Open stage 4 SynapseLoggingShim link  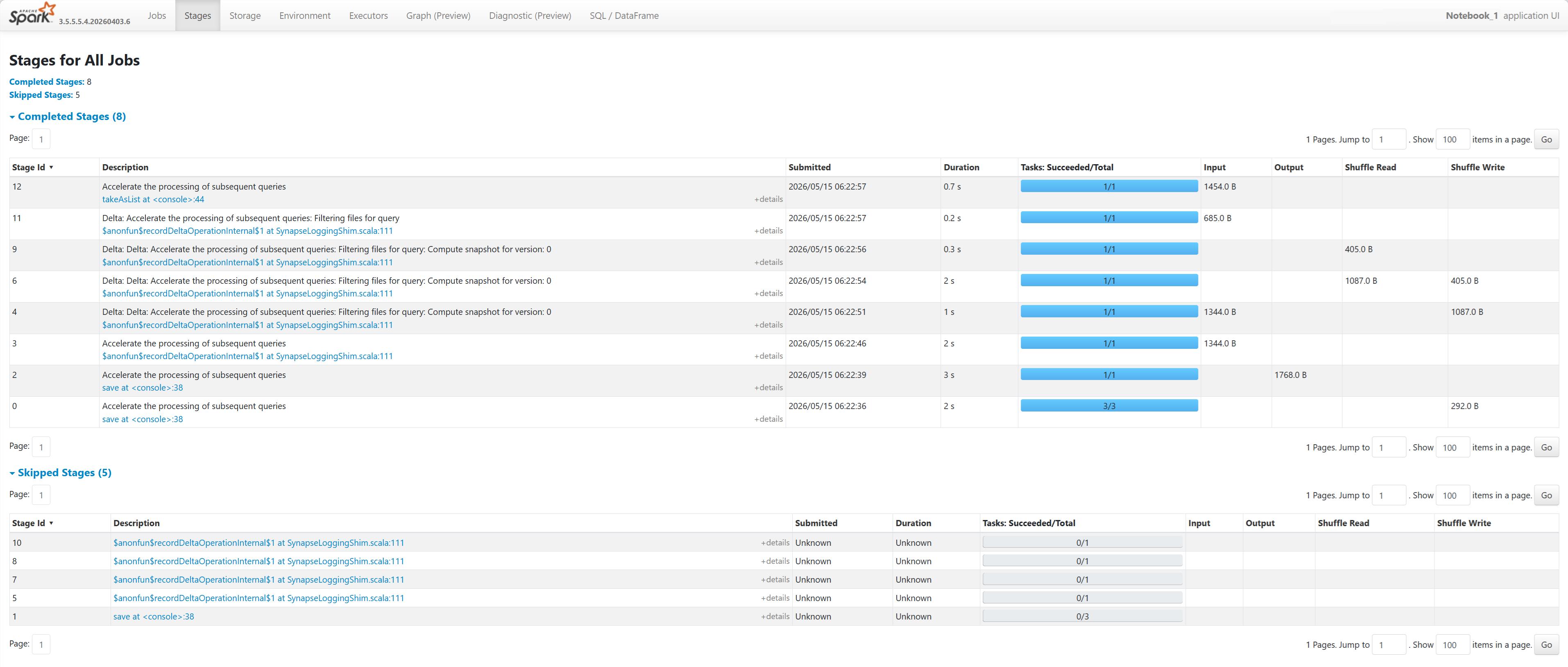point(247,325)
